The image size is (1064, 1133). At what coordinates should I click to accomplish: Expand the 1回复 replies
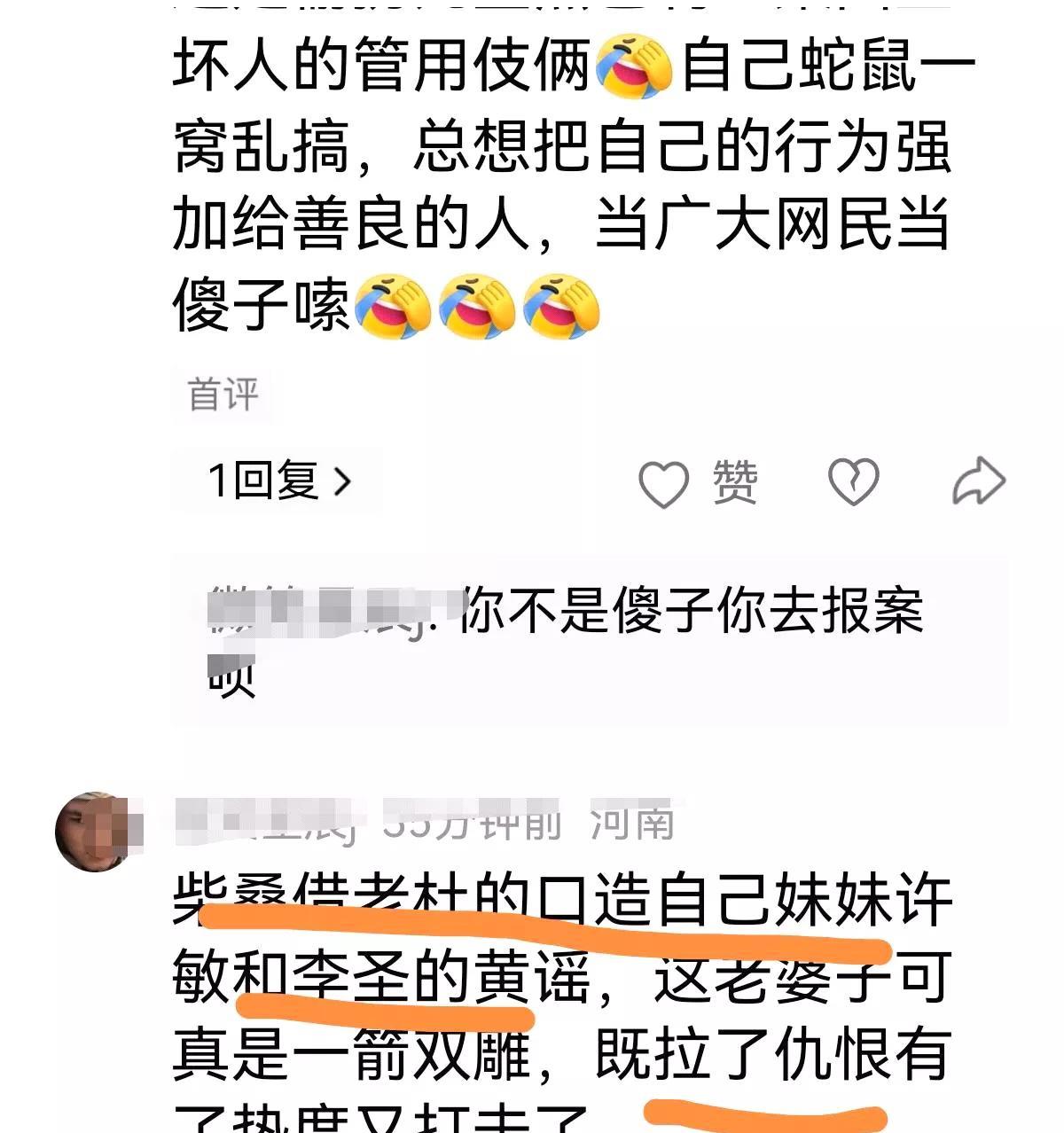click(x=278, y=481)
